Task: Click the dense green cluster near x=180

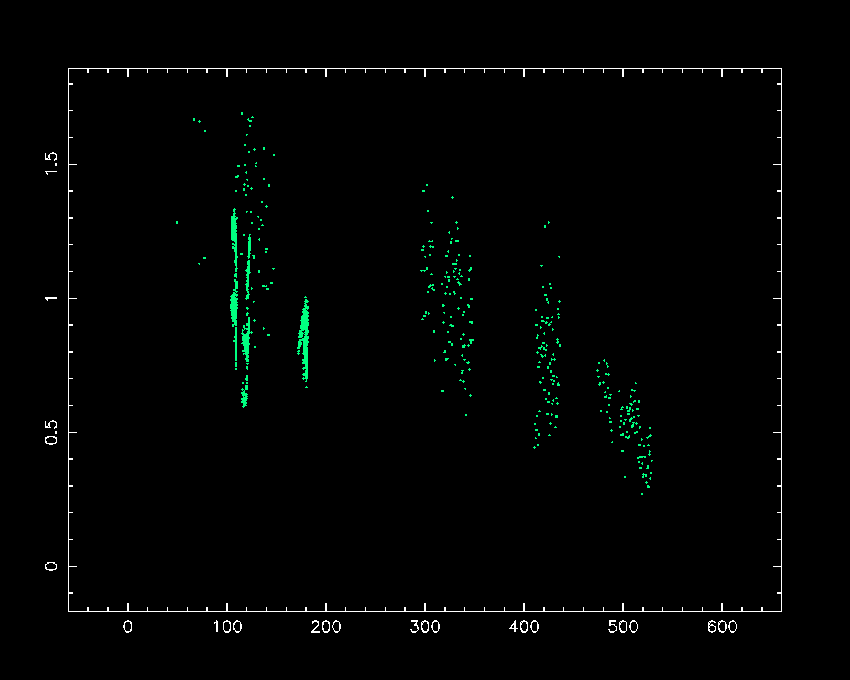Action: point(304,341)
